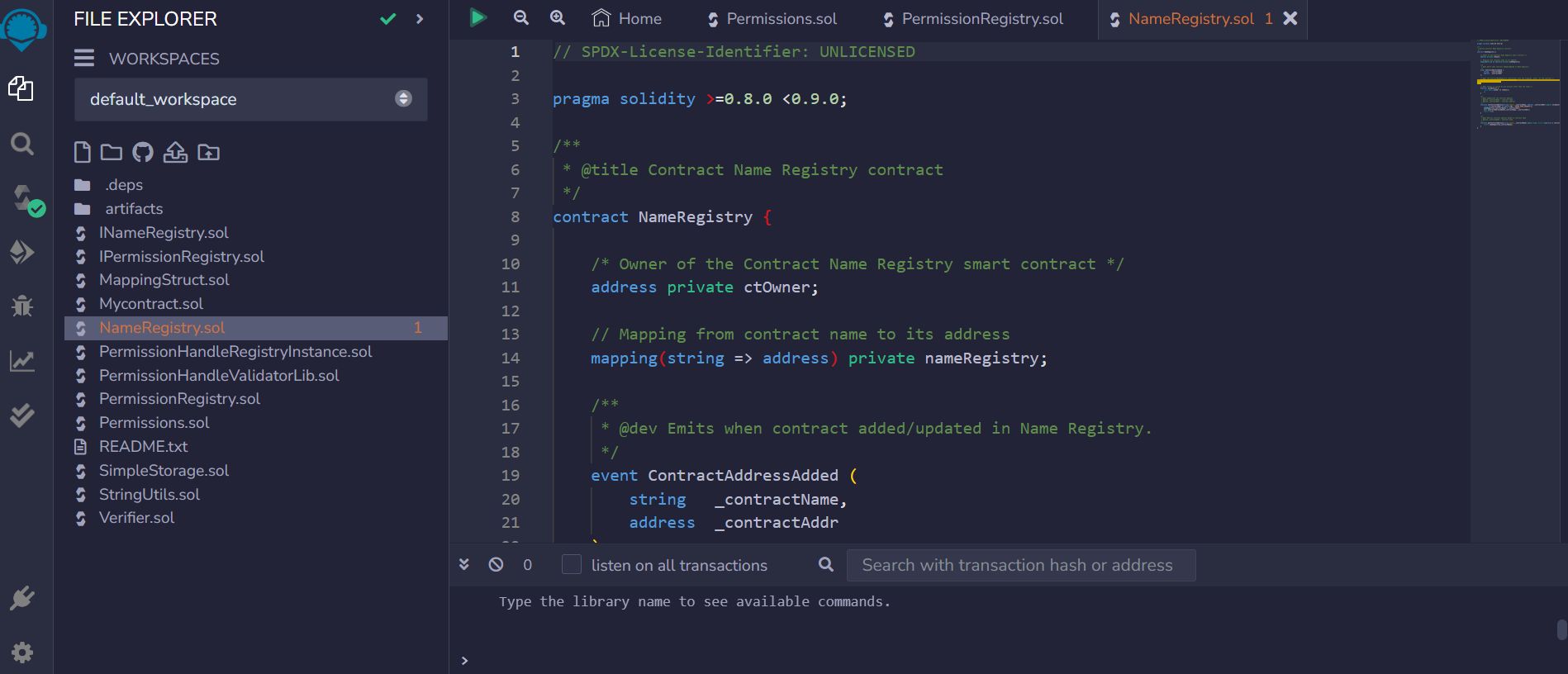
Task: Open the default_workspace dropdown
Action: point(250,99)
